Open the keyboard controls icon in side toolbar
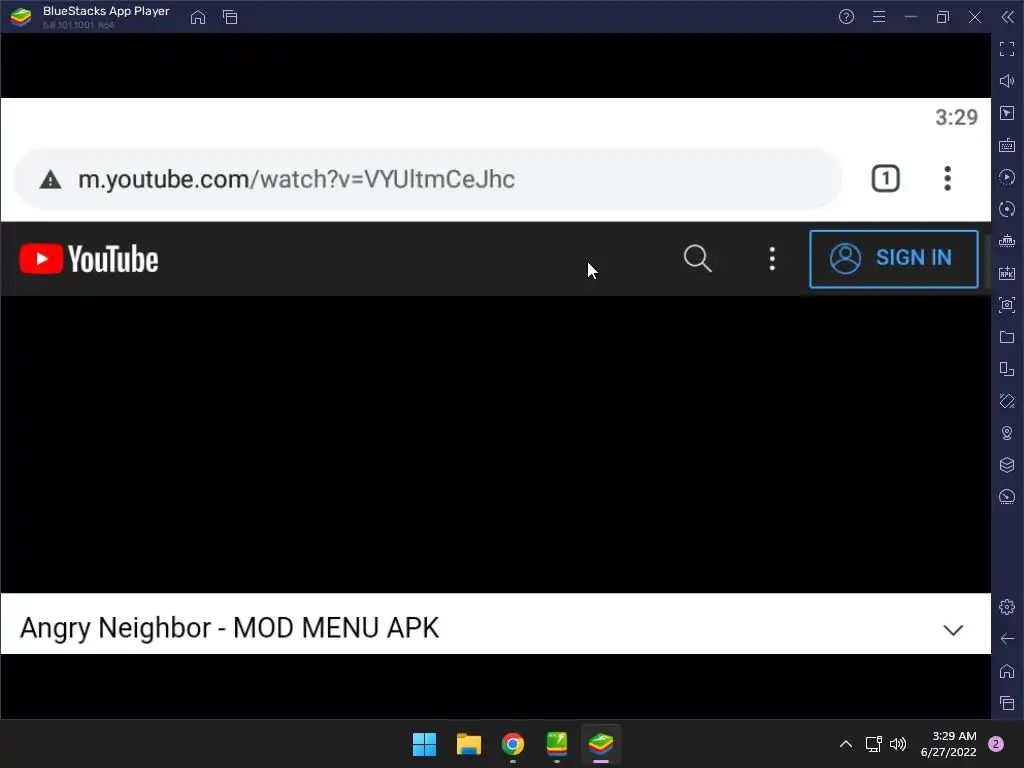This screenshot has width=1024, height=768. pos(1007,145)
